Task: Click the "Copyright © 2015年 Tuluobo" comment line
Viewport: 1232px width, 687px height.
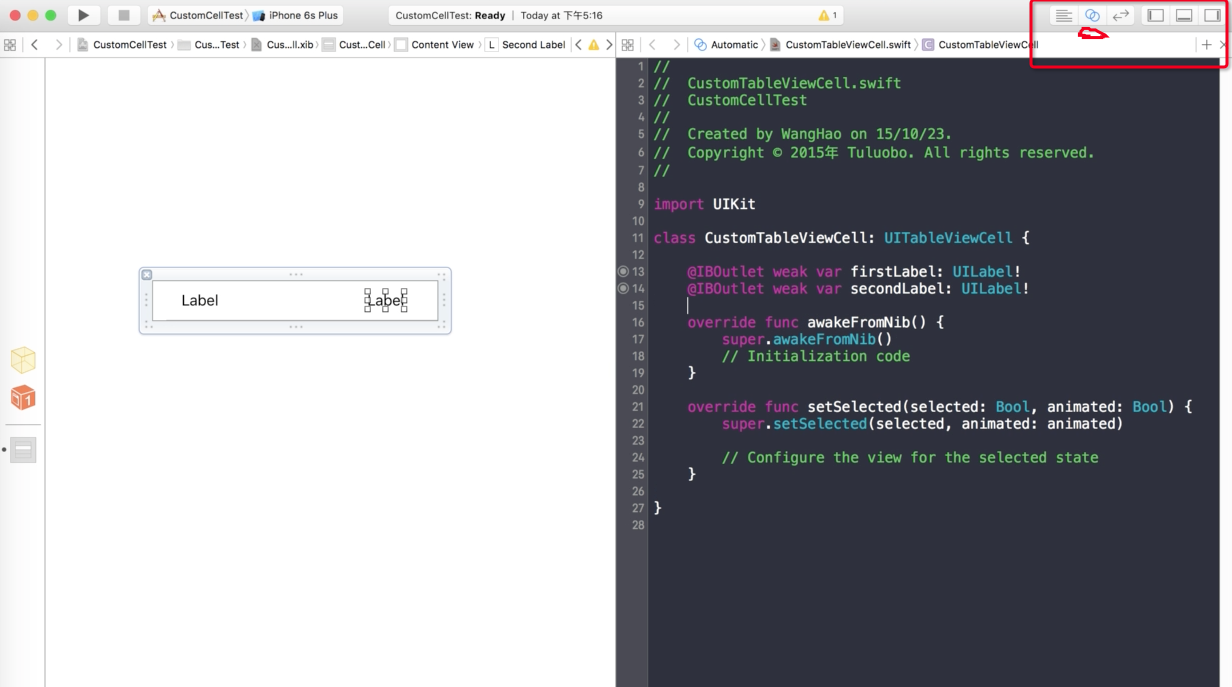Action: pos(874,153)
